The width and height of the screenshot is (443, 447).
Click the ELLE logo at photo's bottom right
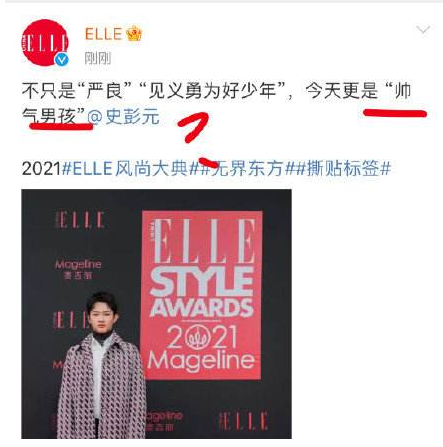[243, 421]
